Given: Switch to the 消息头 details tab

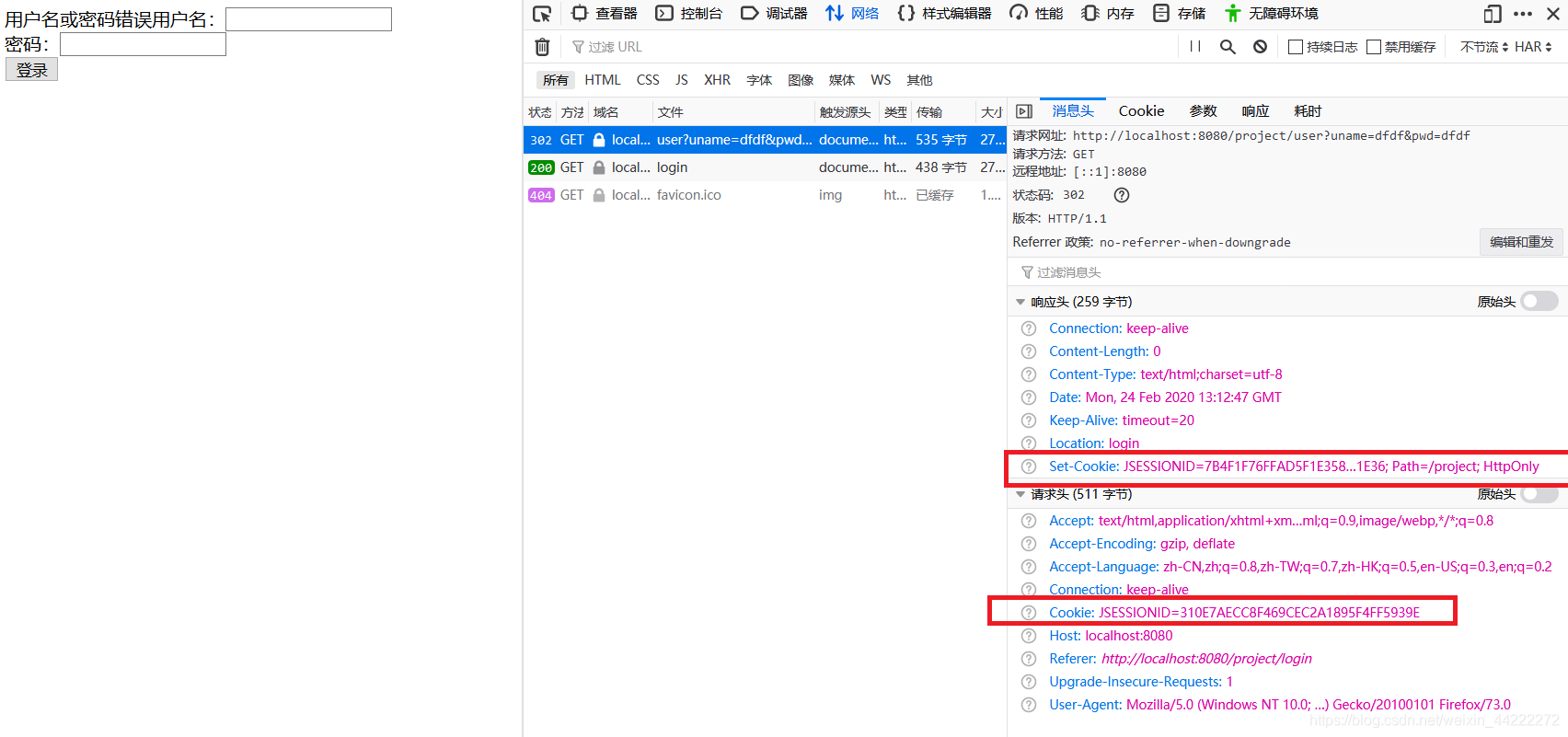Looking at the screenshot, I should pyautogui.click(x=1073, y=111).
